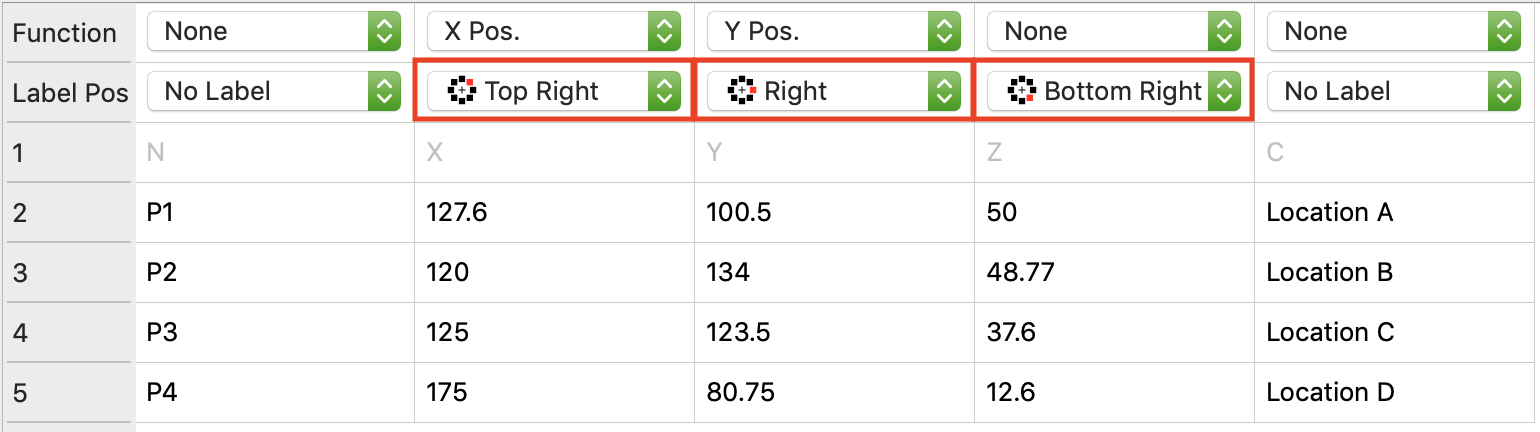Viewport: 1540px width, 432px height.
Task: Open the X Pos. function dropdown
Action: [x=553, y=31]
